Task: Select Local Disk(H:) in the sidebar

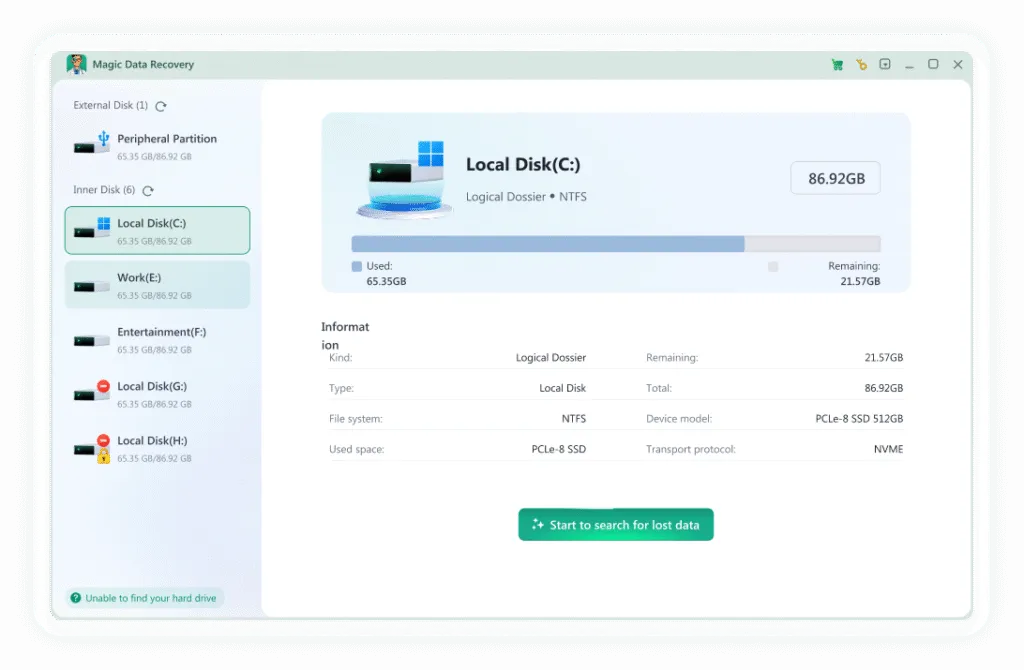Action: 157,448
